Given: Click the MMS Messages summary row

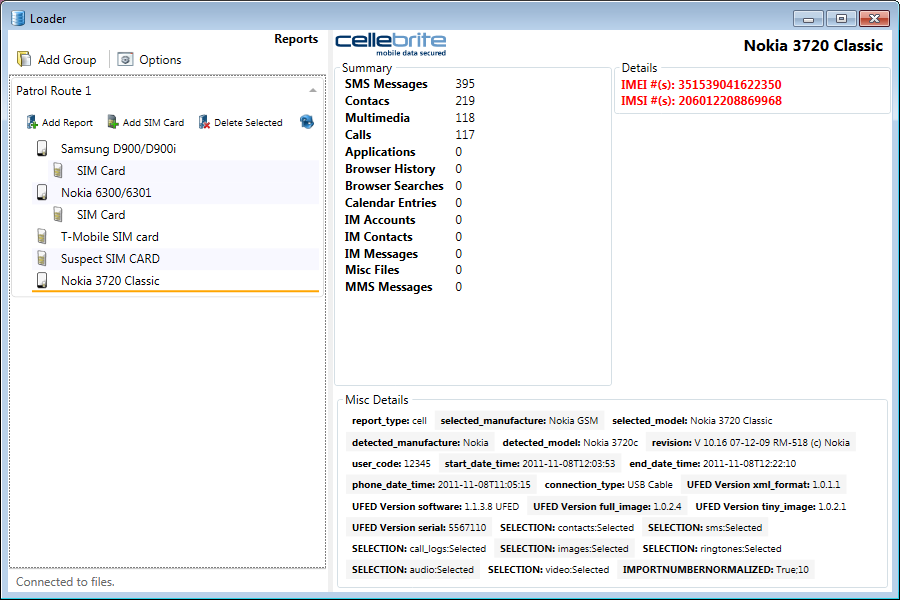Looking at the screenshot, I should (404, 287).
